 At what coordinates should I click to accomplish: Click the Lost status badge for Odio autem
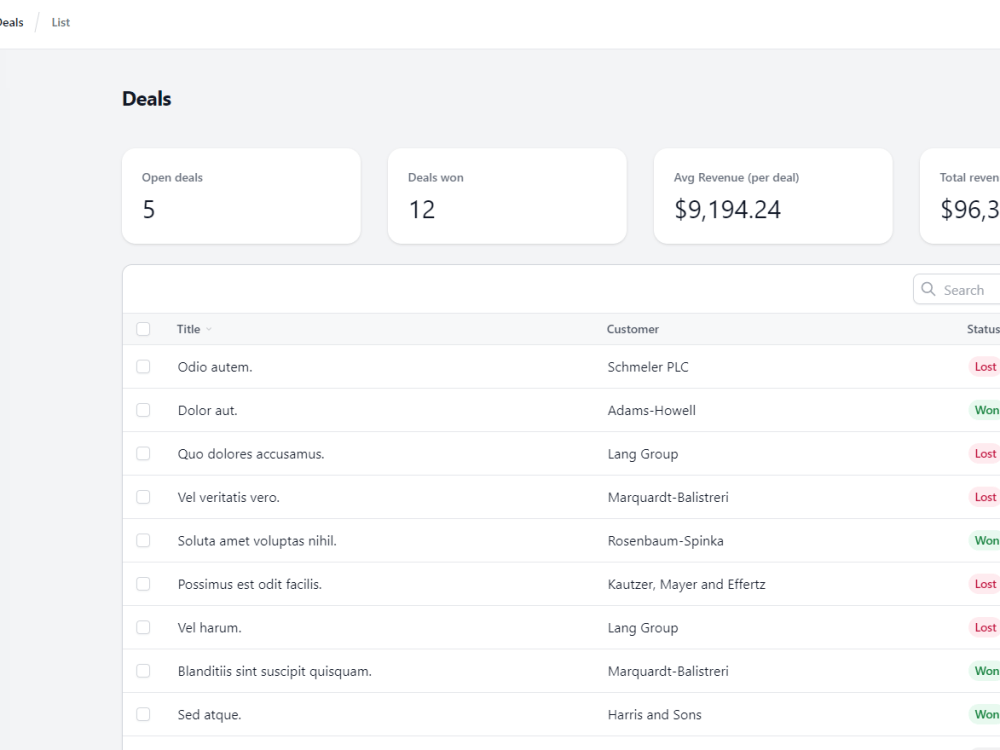[985, 366]
